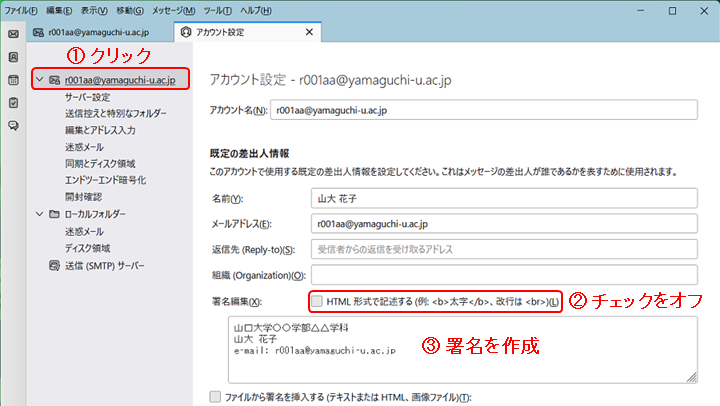
Task: Collapse the r001aa@yamaguchi-u.ac.jp account tree
Action: 38,80
